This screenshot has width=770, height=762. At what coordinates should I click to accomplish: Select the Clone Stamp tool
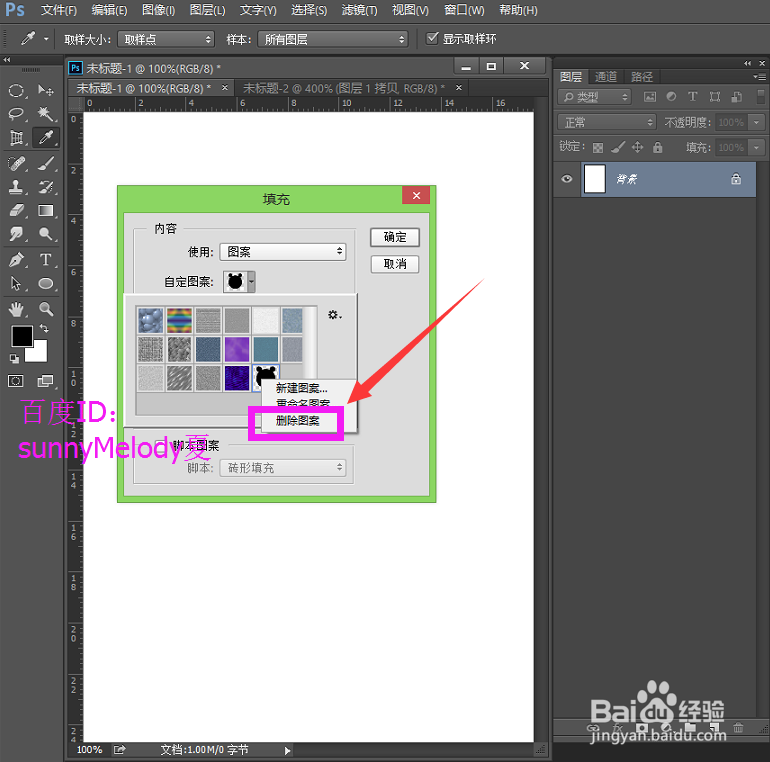pyautogui.click(x=16, y=187)
